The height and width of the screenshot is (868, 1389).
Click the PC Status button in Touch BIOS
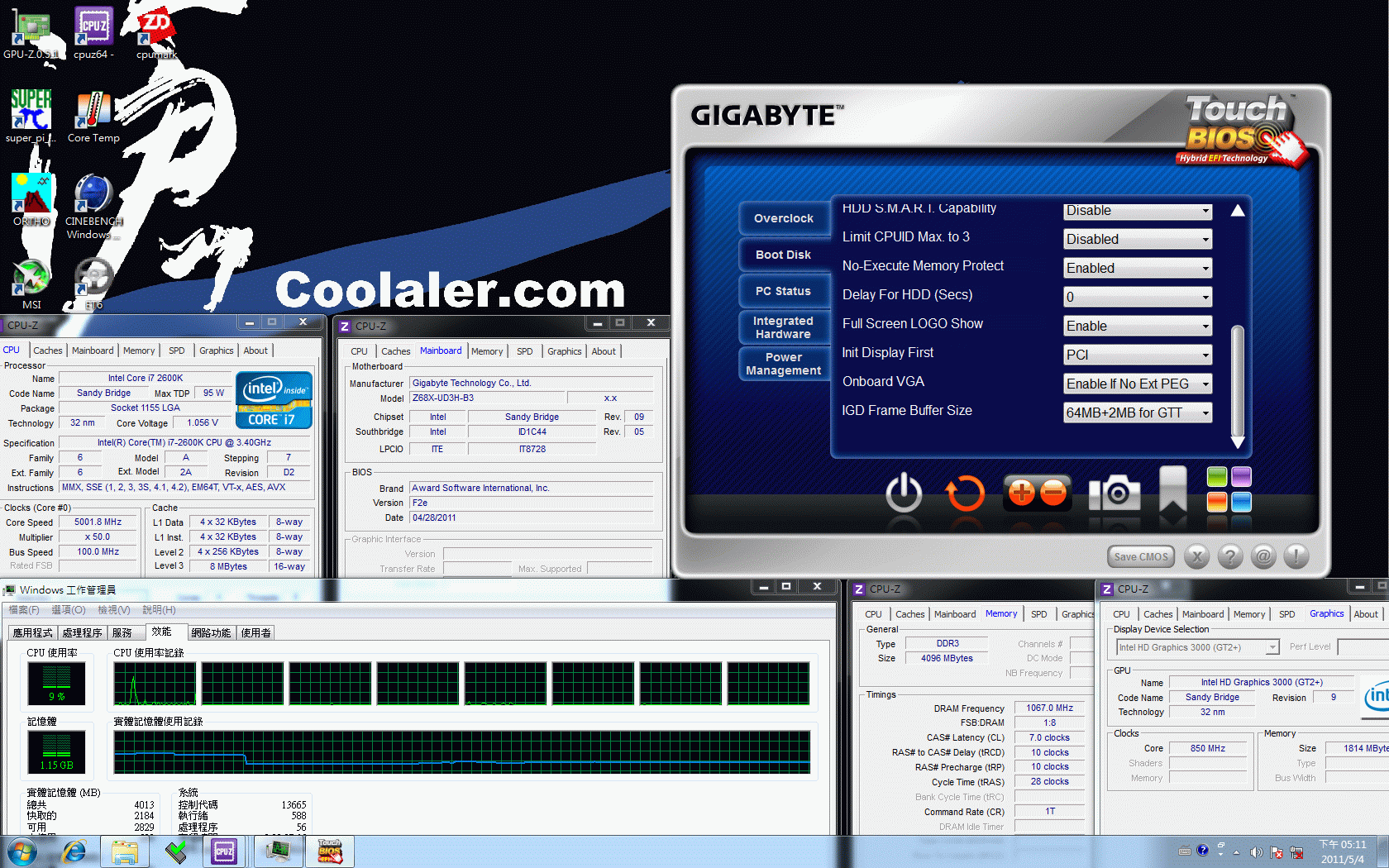click(784, 291)
